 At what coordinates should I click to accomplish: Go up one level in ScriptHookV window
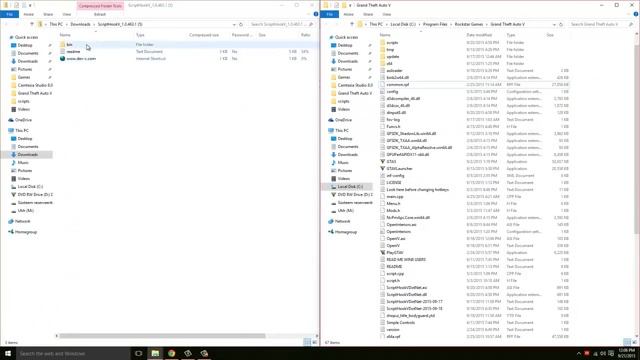32,24
